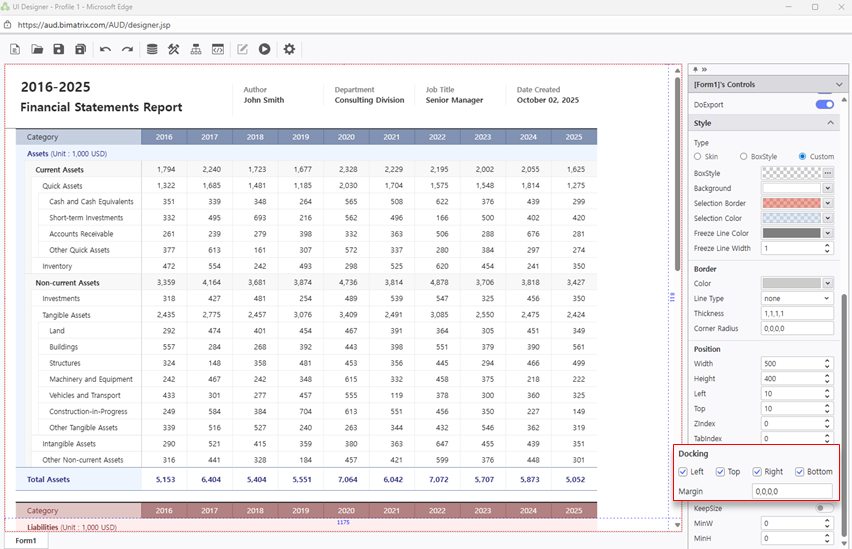Open the script code window icon
Screen dimensions: 852x549
pyautogui.click(x=218, y=49)
